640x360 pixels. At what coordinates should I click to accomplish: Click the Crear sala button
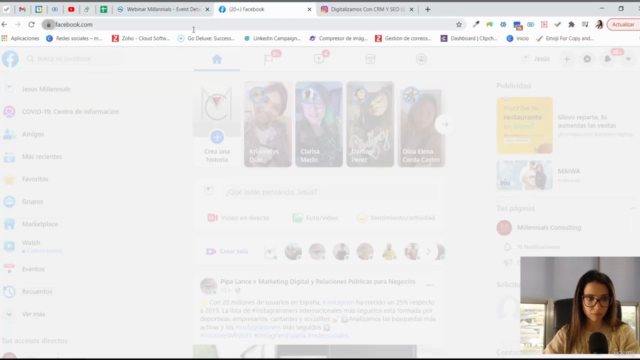pyautogui.click(x=227, y=251)
